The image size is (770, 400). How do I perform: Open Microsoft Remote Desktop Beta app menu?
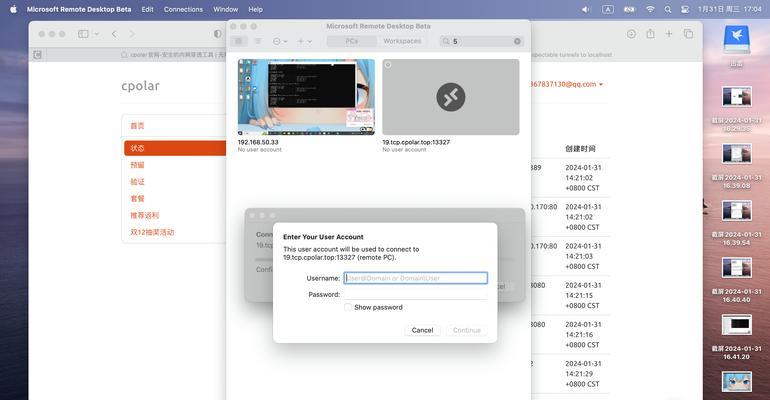click(x=79, y=9)
